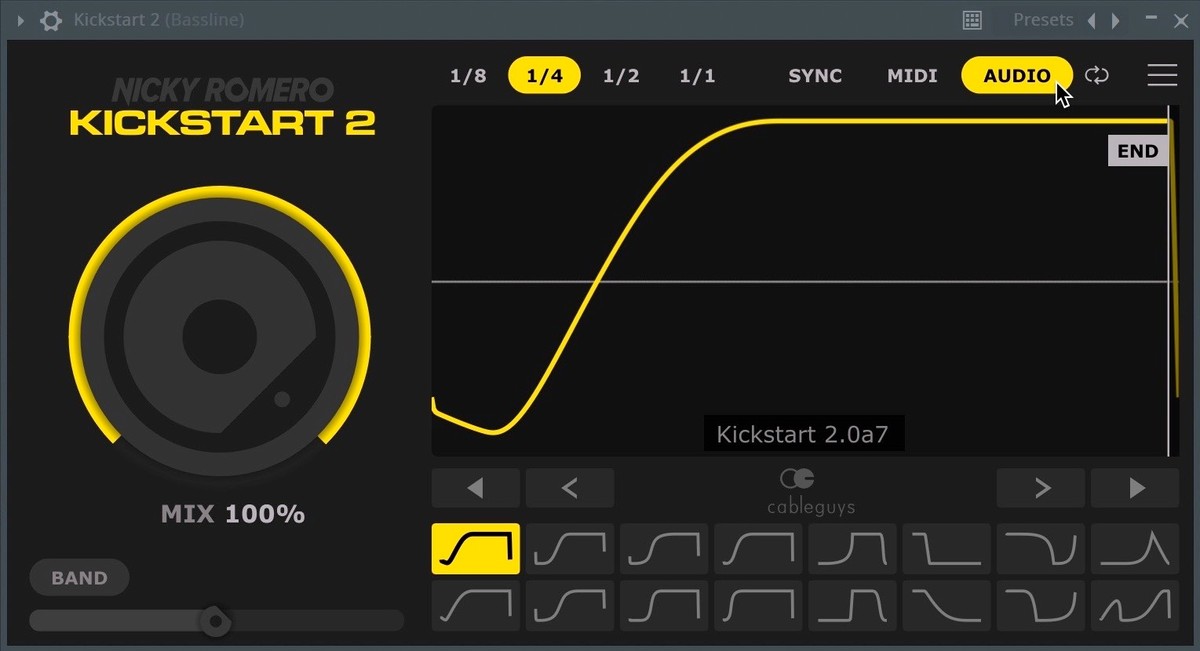The height and width of the screenshot is (651, 1200).
Task: Click the retrigger loop arrows icon
Action: pos(1097,76)
